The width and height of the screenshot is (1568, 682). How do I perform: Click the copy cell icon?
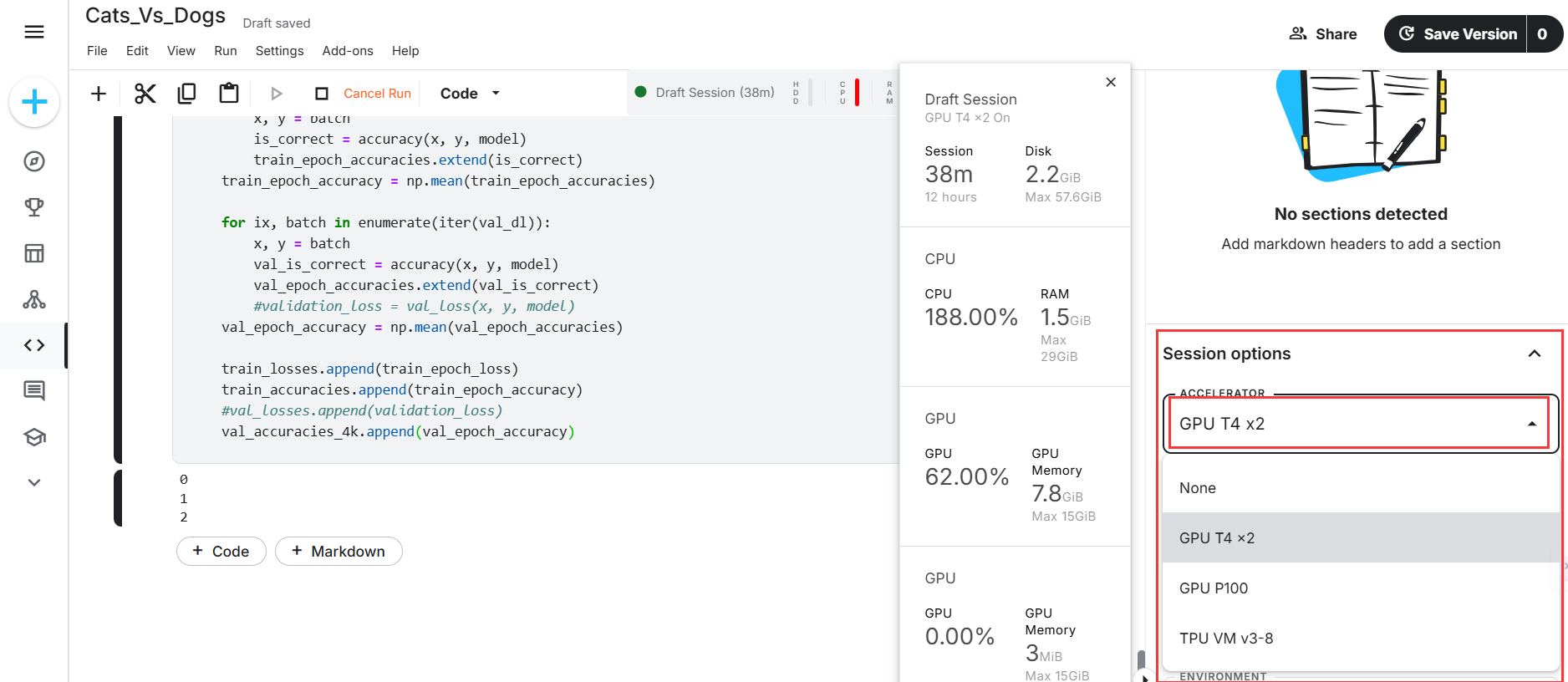point(186,94)
